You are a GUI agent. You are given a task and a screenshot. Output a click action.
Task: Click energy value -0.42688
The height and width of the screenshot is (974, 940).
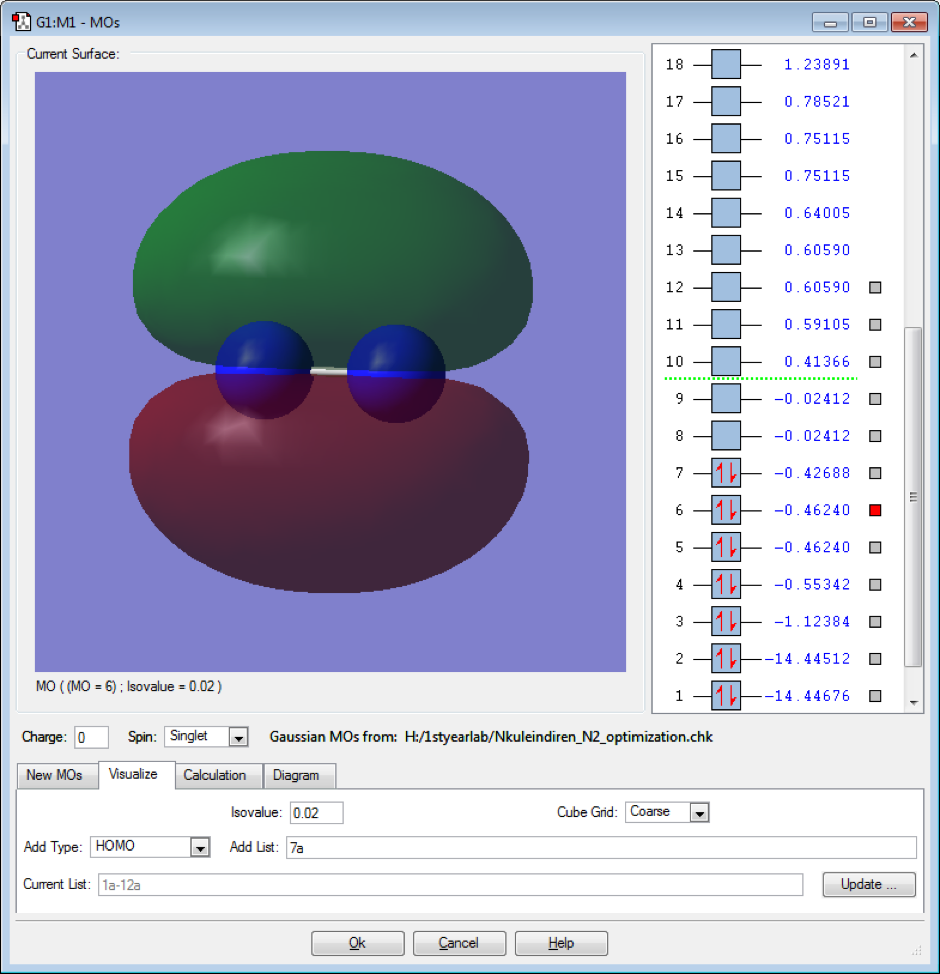tap(812, 473)
